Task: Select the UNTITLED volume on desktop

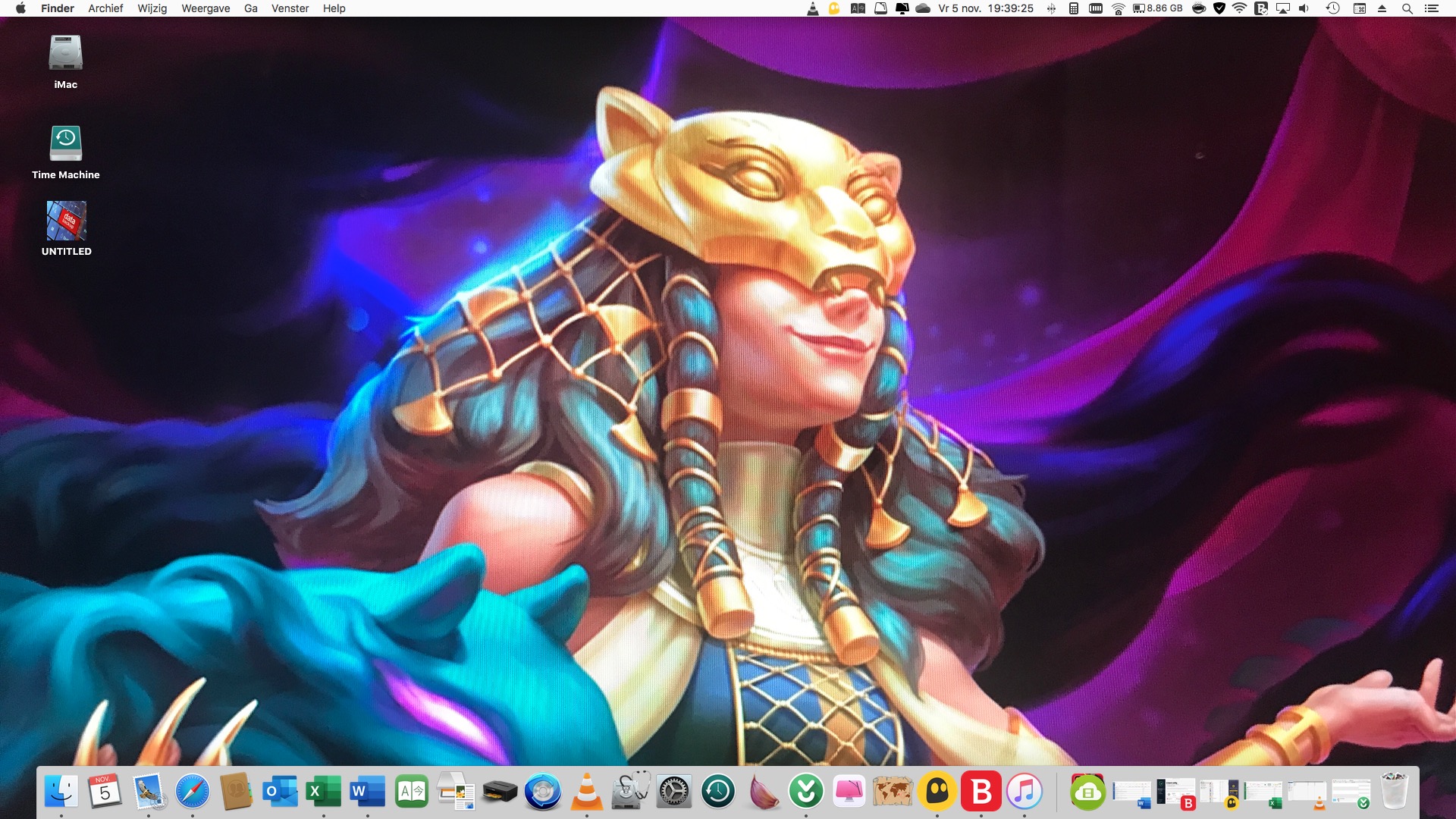Action: [x=66, y=227]
